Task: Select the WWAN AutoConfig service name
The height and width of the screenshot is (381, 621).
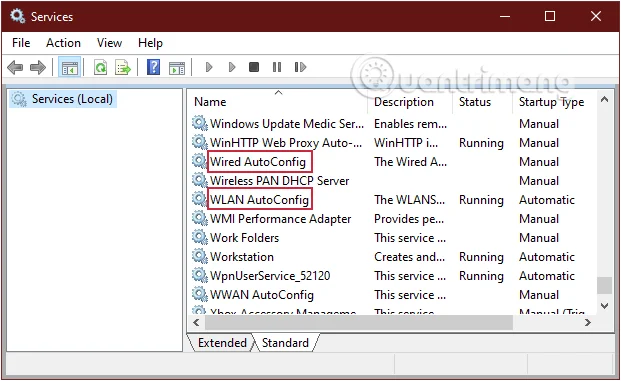Action: pyautogui.click(x=262, y=295)
